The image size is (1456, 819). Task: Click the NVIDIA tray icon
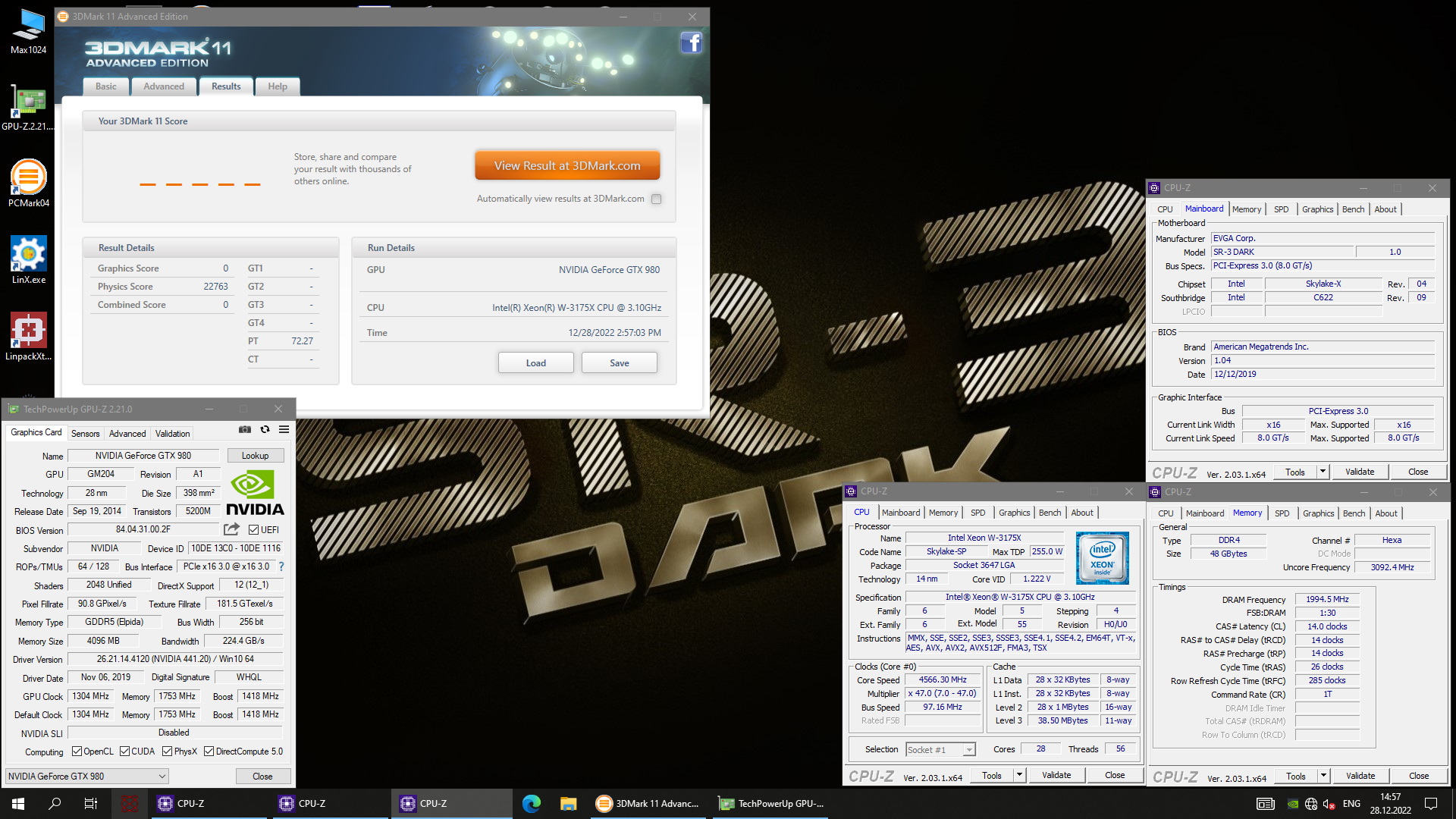pyautogui.click(x=1293, y=804)
